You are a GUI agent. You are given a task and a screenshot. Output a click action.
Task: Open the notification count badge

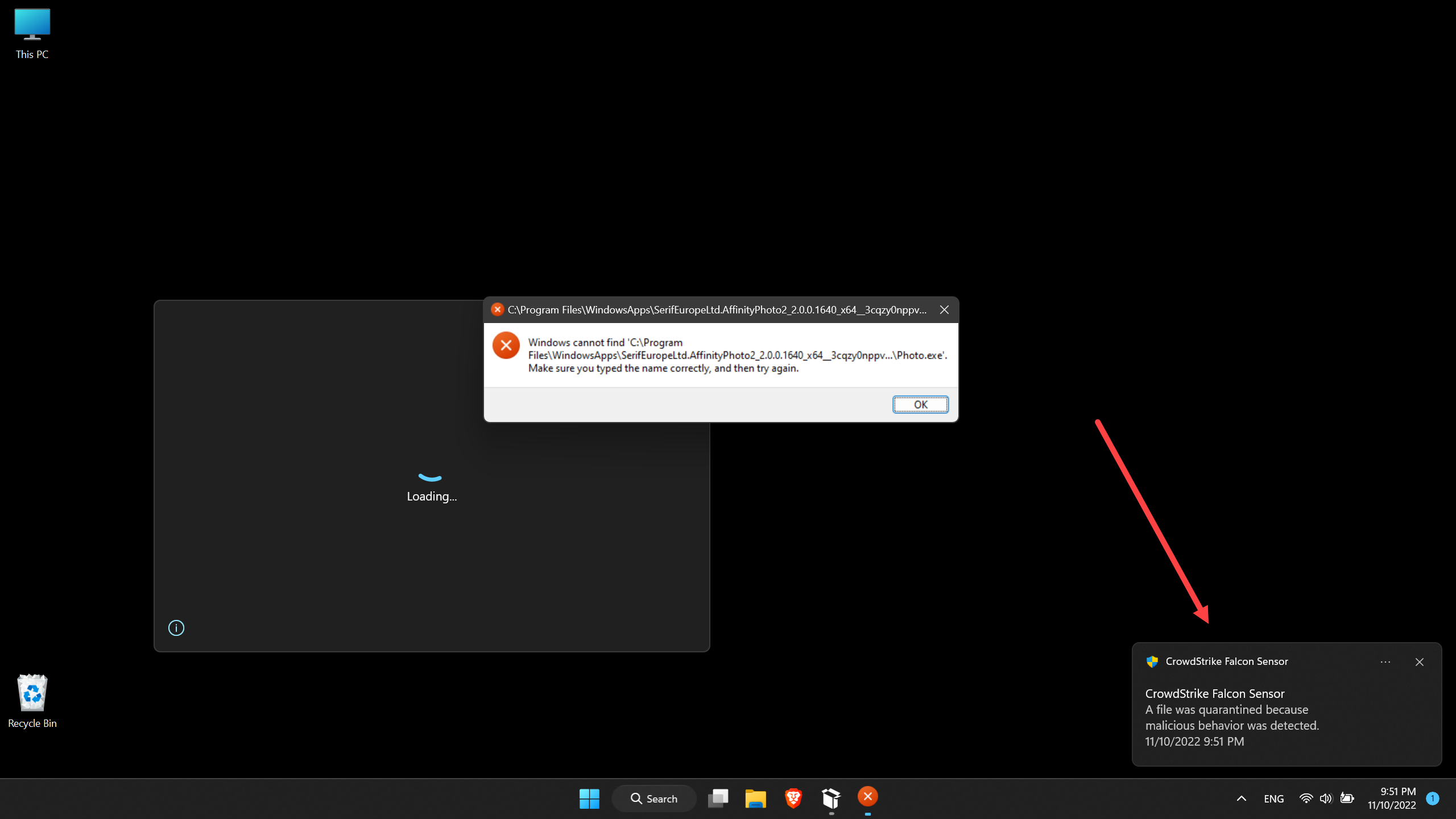coord(1433,799)
